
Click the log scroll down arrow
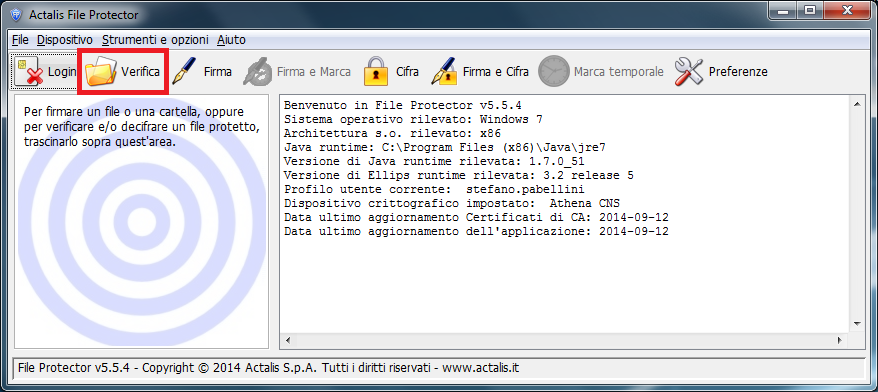point(856,324)
